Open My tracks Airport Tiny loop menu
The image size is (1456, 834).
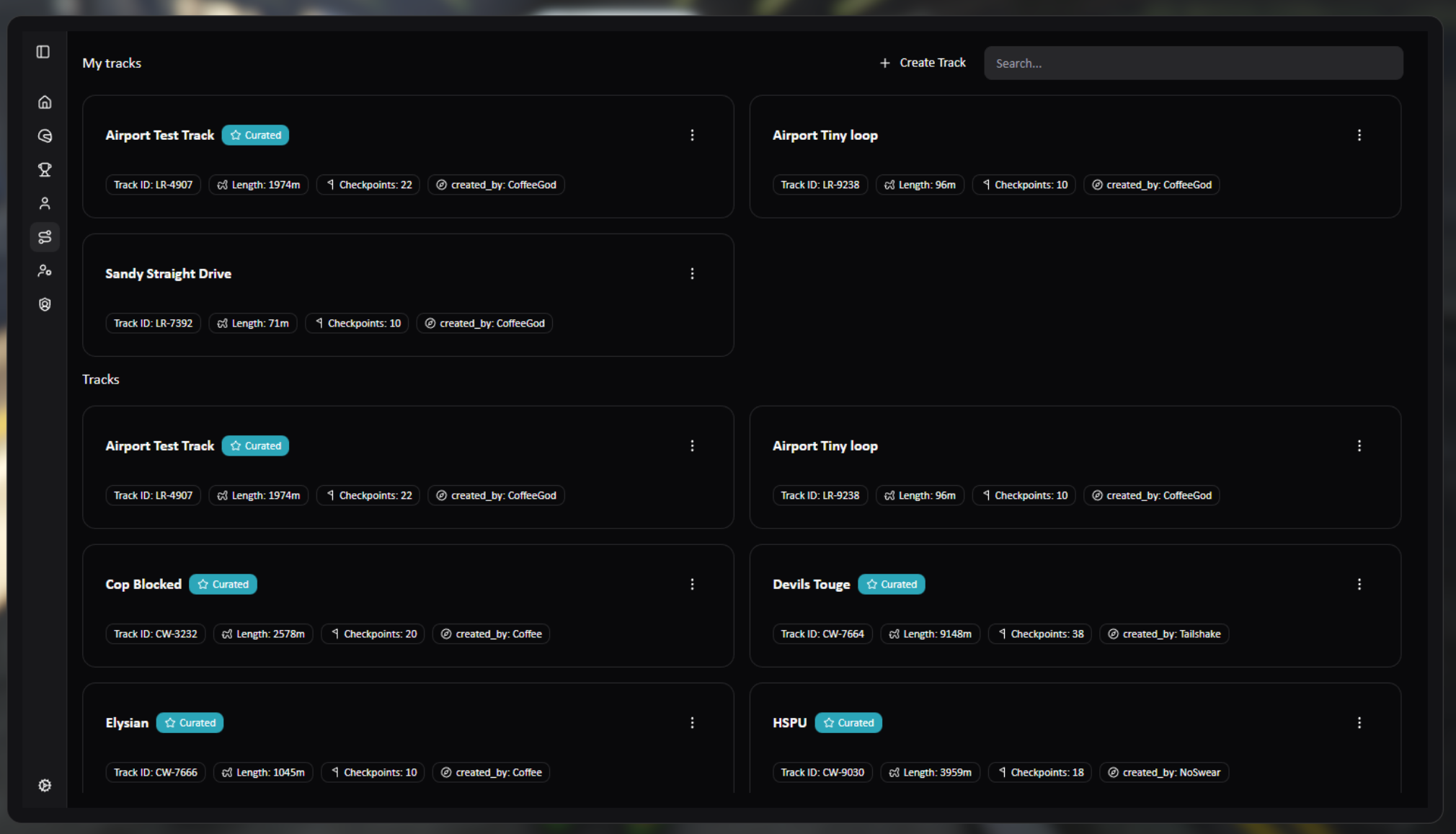[x=1359, y=136]
